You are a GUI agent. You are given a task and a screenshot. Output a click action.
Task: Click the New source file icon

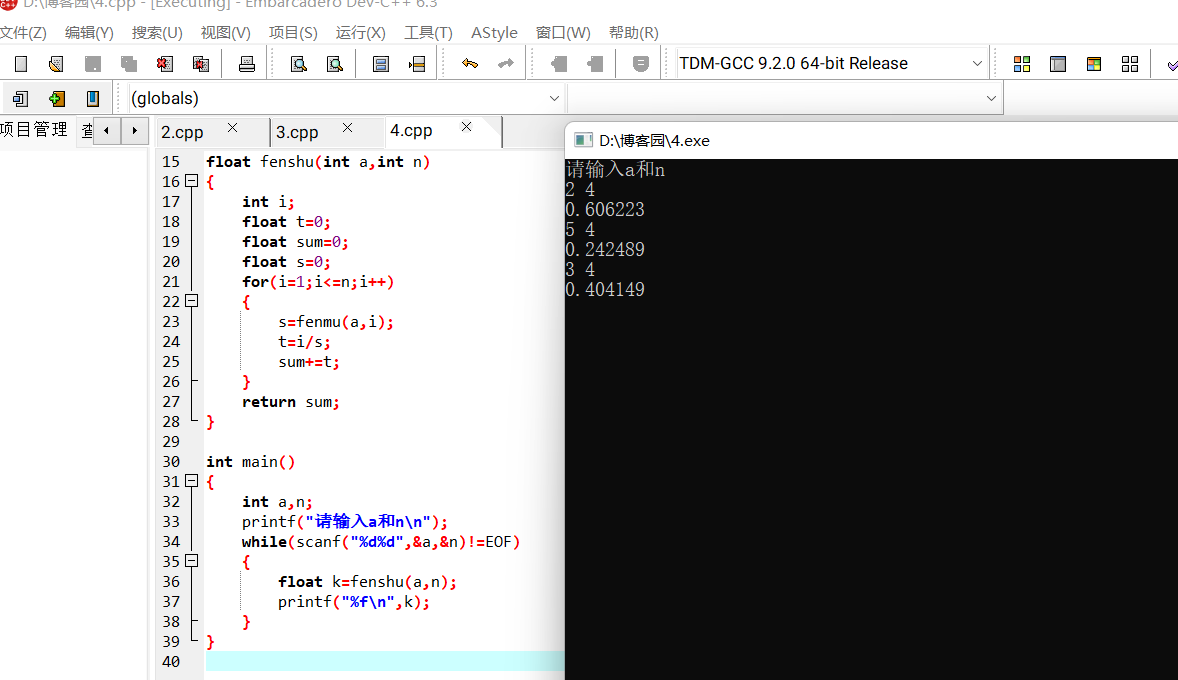pyautogui.click(x=21, y=64)
